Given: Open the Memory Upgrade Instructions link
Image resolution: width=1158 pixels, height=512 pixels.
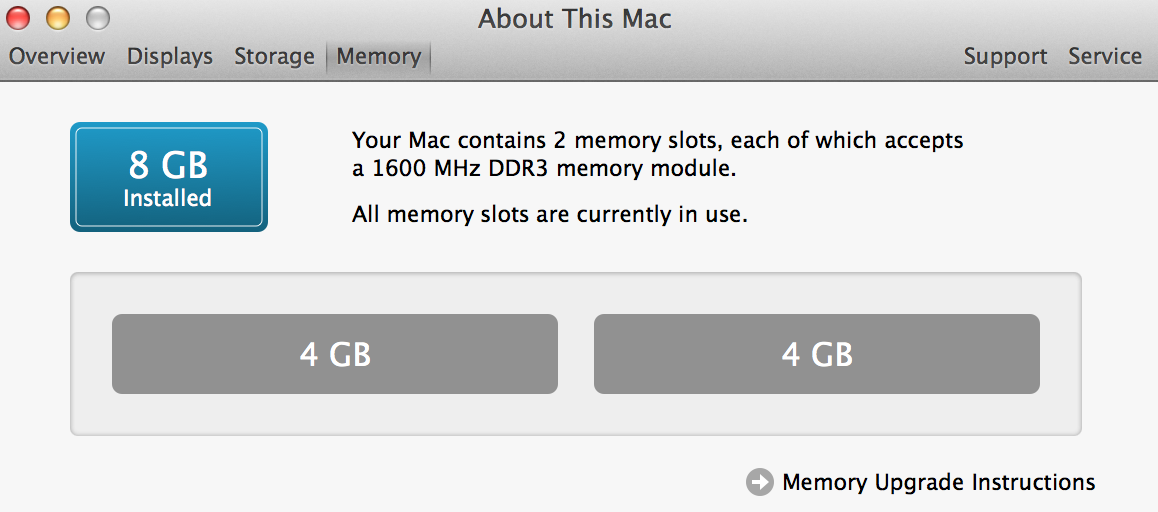Looking at the screenshot, I should click(938, 483).
